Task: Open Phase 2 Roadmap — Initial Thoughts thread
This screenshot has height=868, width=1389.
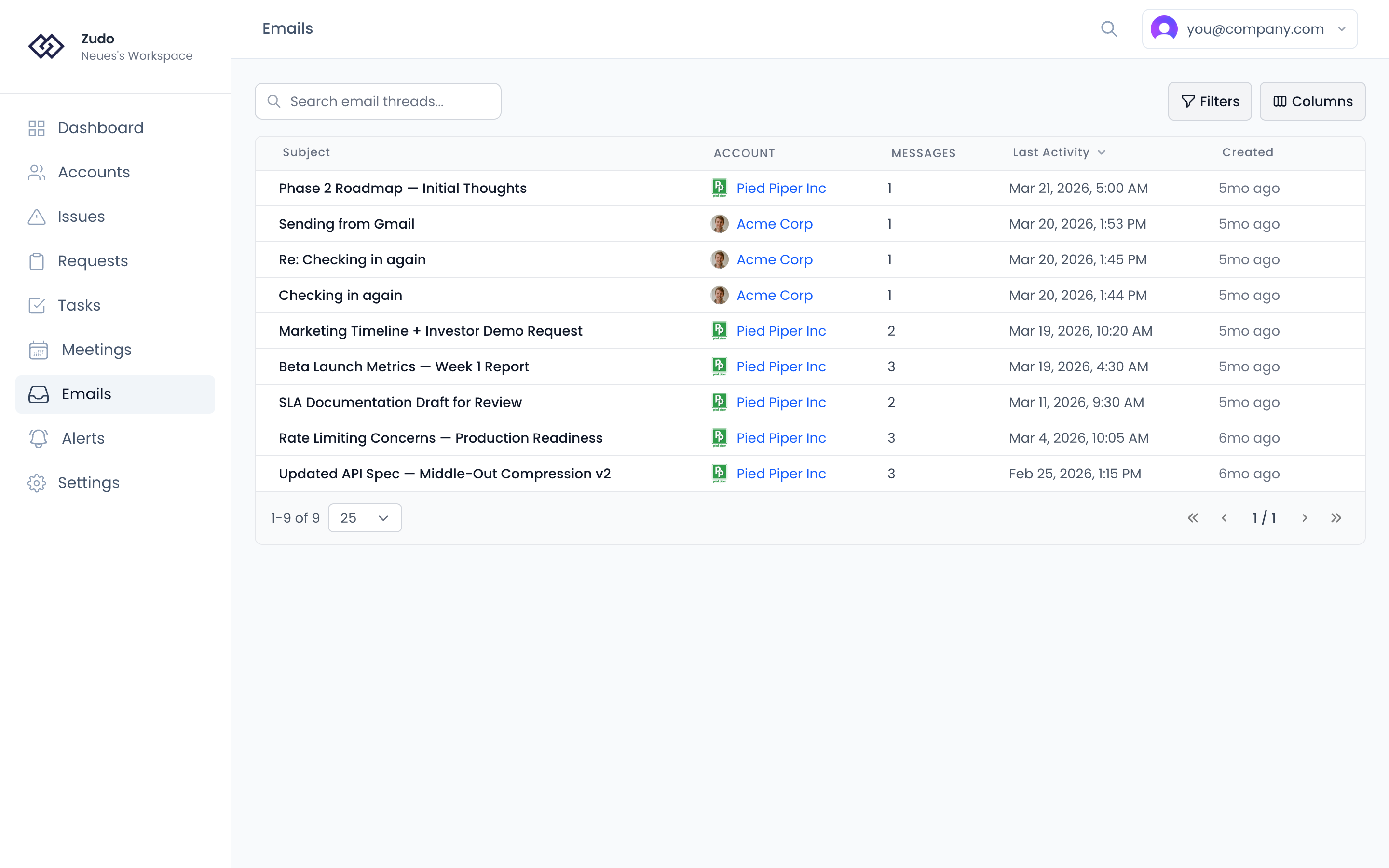Action: click(402, 188)
